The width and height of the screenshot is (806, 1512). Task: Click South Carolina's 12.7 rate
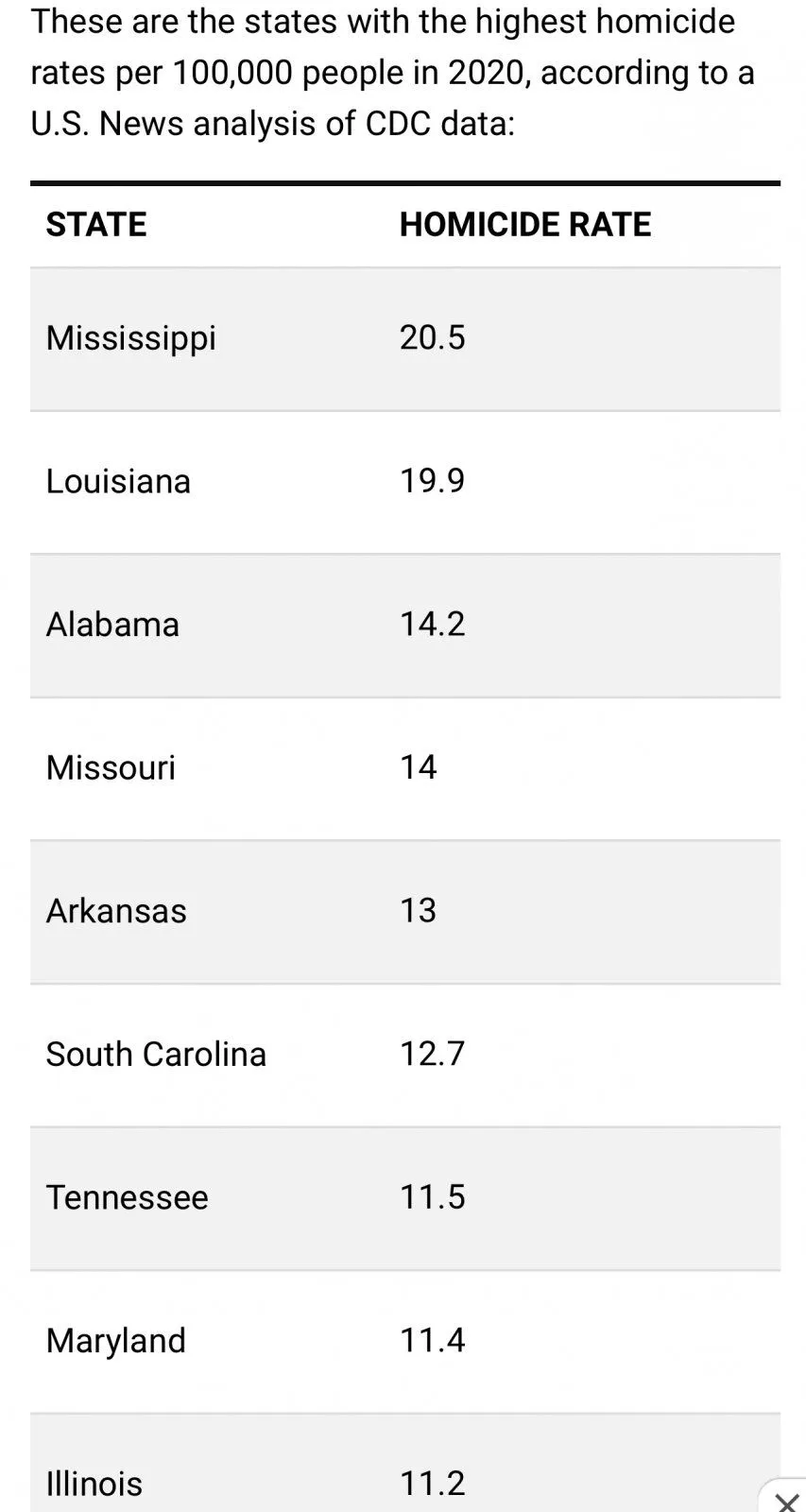tap(433, 1054)
